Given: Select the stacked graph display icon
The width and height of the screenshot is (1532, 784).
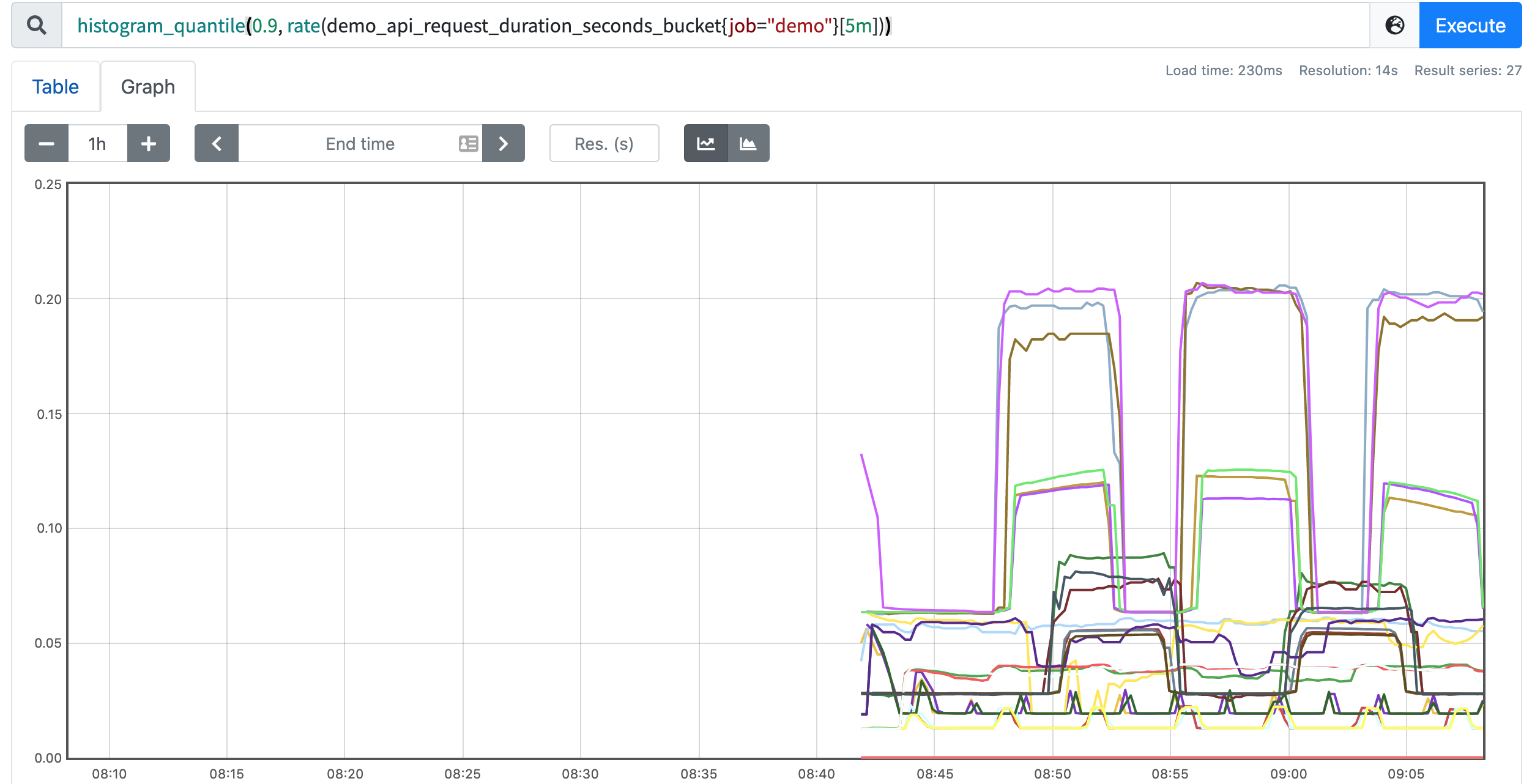Looking at the screenshot, I should (749, 142).
